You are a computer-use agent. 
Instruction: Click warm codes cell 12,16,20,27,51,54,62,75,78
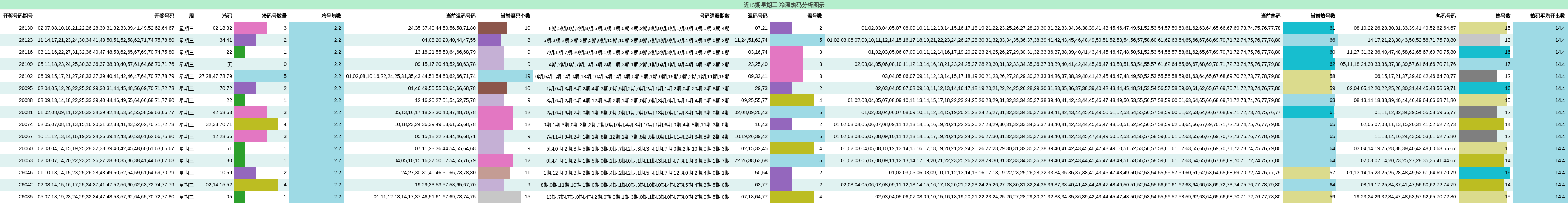445,101
